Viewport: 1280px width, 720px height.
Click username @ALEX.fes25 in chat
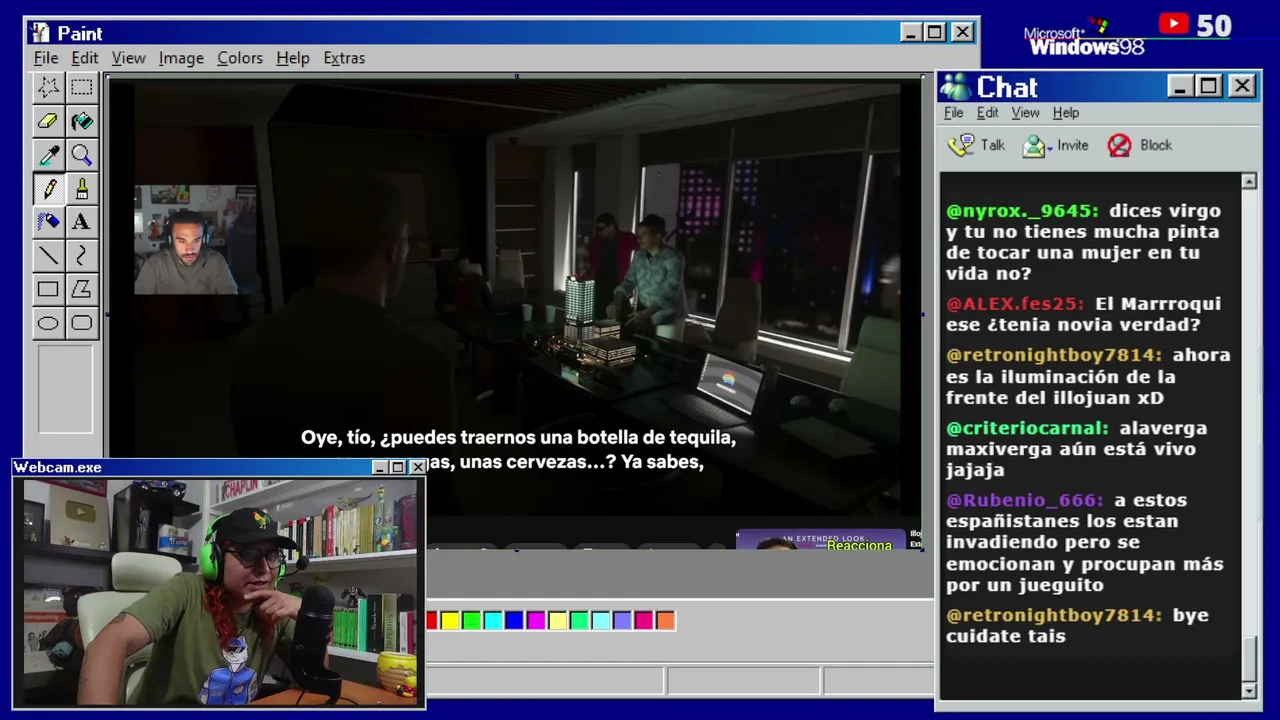(1015, 304)
